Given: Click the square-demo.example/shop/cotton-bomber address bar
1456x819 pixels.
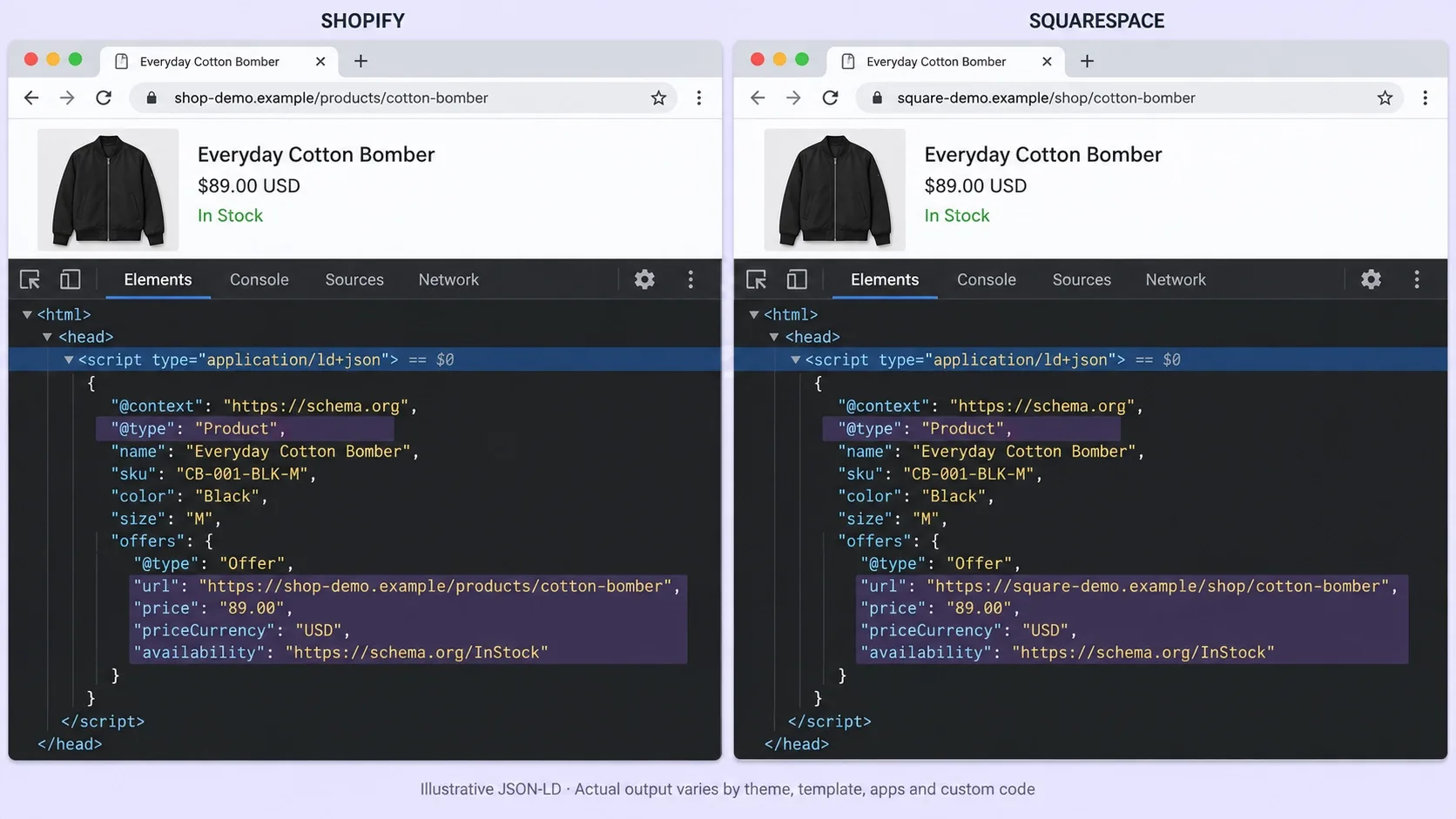Looking at the screenshot, I should click(1129, 97).
